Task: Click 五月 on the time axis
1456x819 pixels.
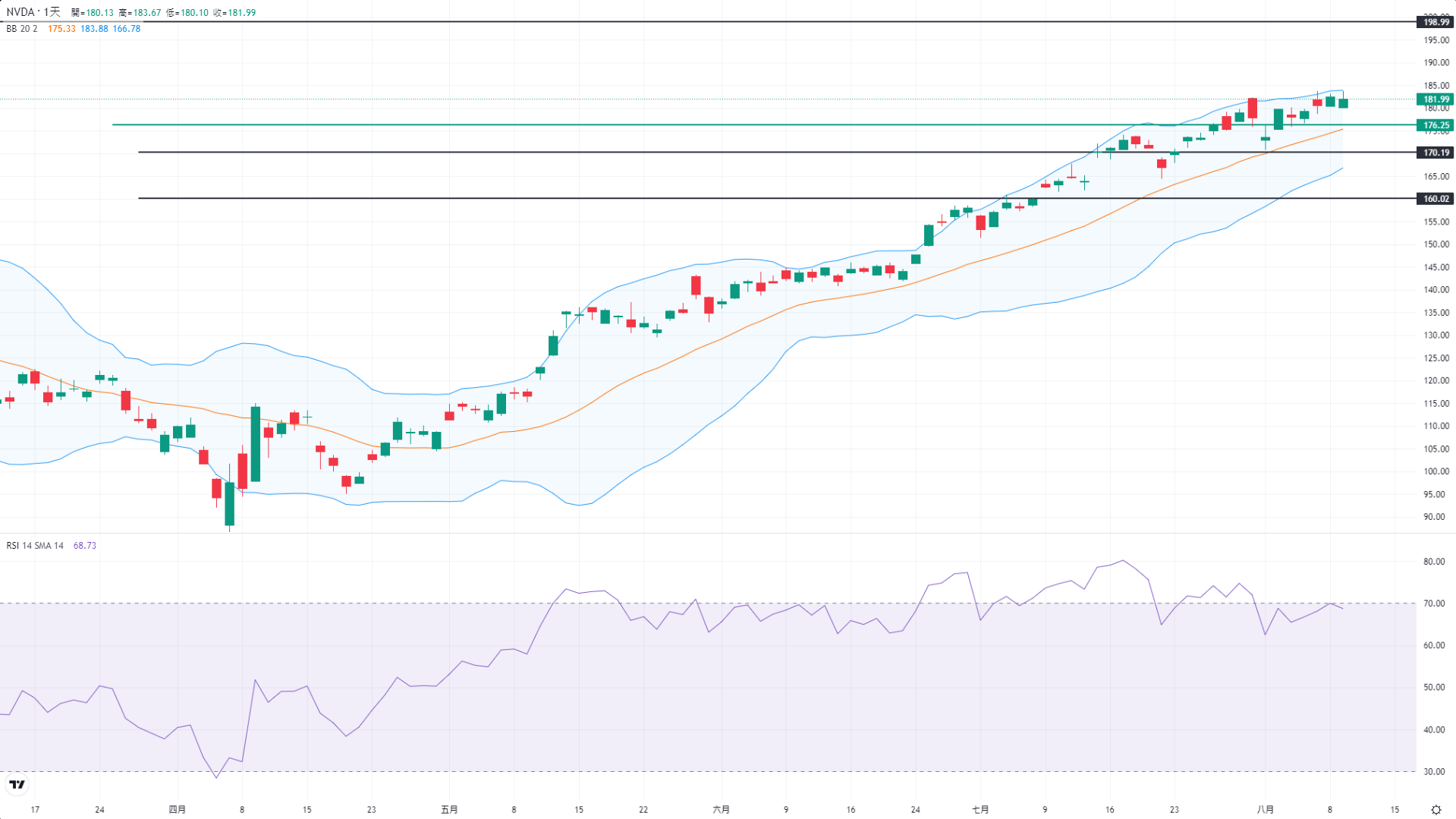Action: (x=449, y=810)
